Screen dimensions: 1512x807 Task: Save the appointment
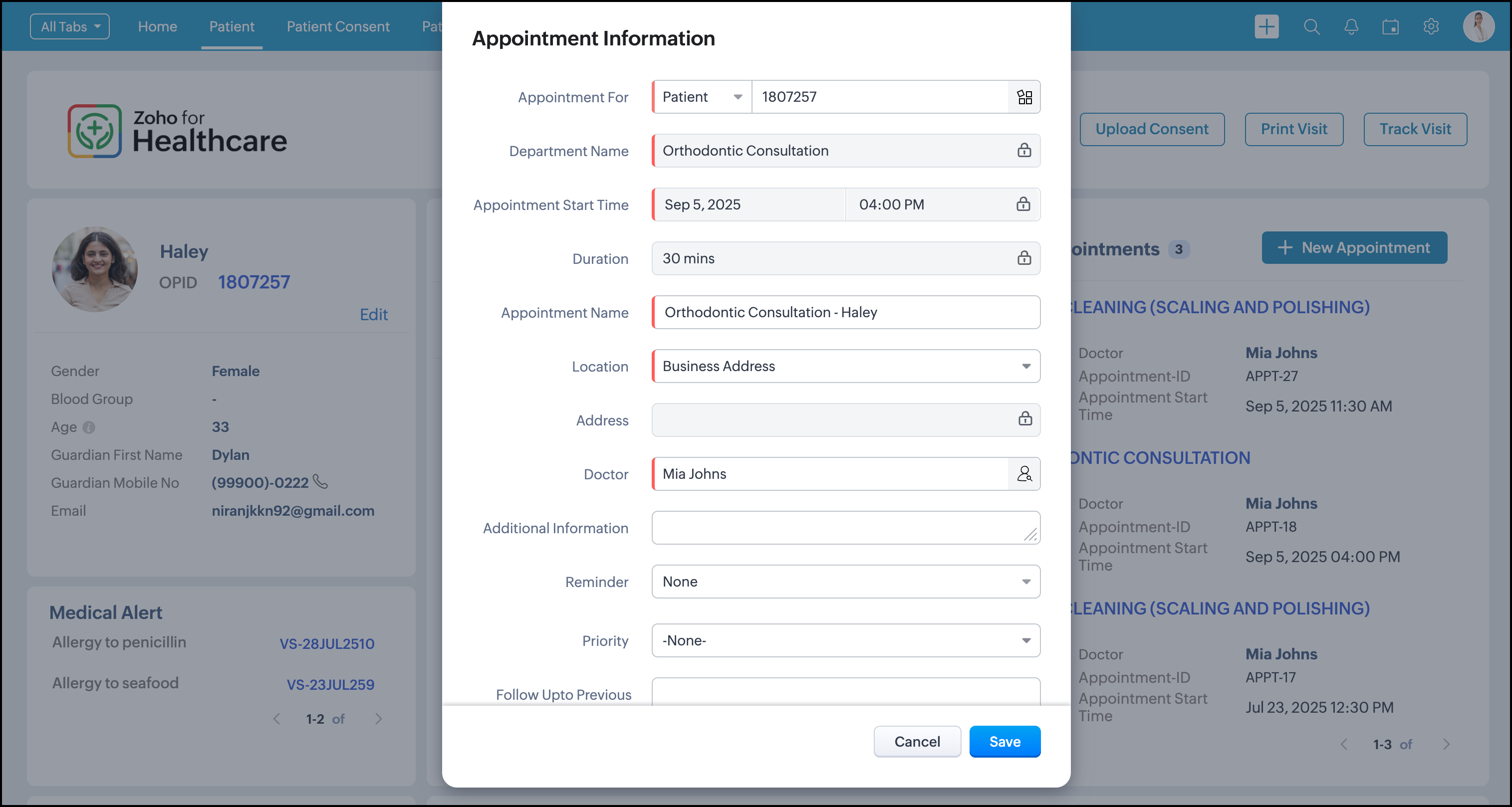point(1005,742)
